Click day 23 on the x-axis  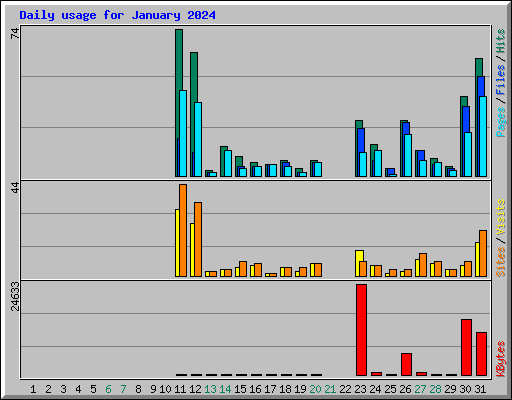(x=360, y=389)
